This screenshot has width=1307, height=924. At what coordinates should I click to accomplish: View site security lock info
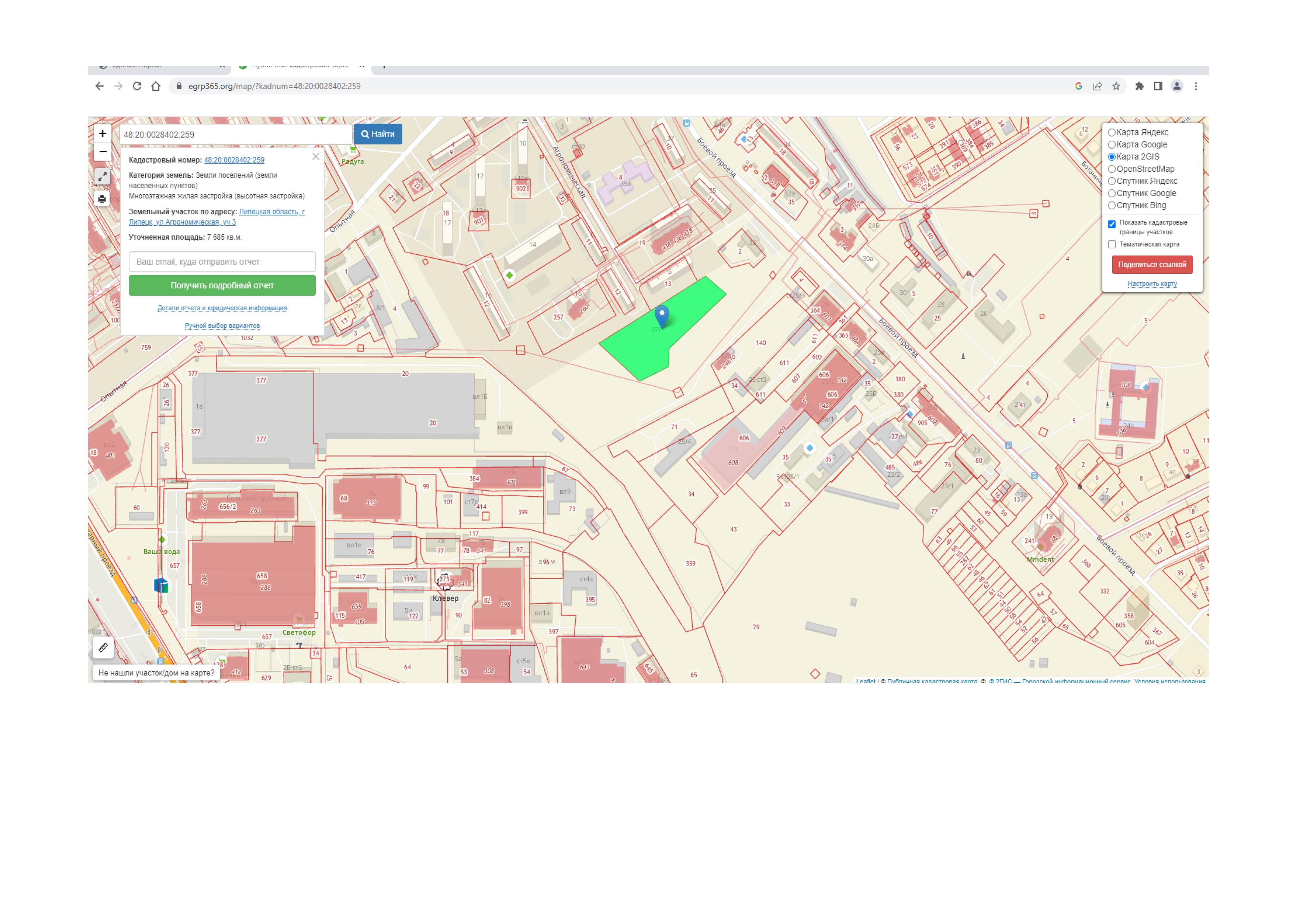click(179, 86)
